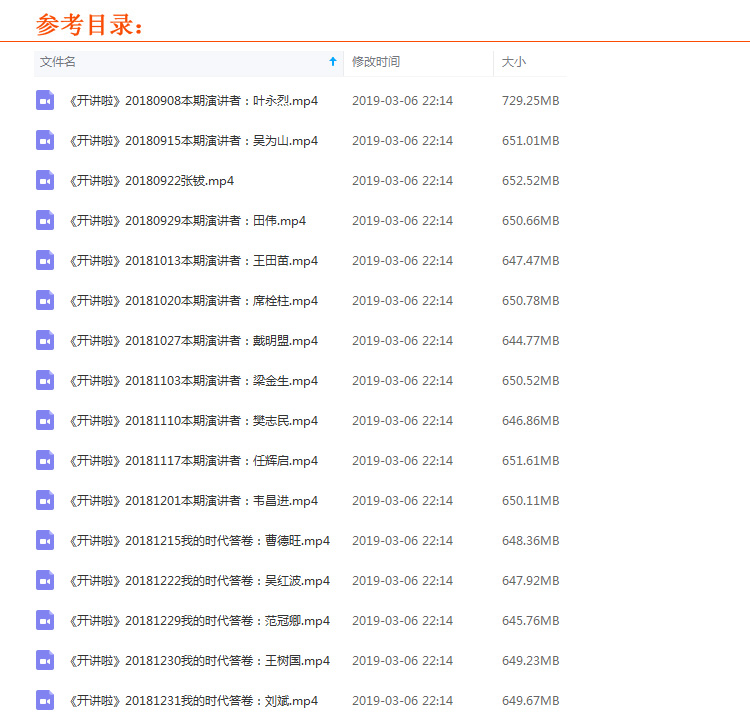Sort files by 大小 column
Screen dimensions: 750x713
(x=513, y=62)
